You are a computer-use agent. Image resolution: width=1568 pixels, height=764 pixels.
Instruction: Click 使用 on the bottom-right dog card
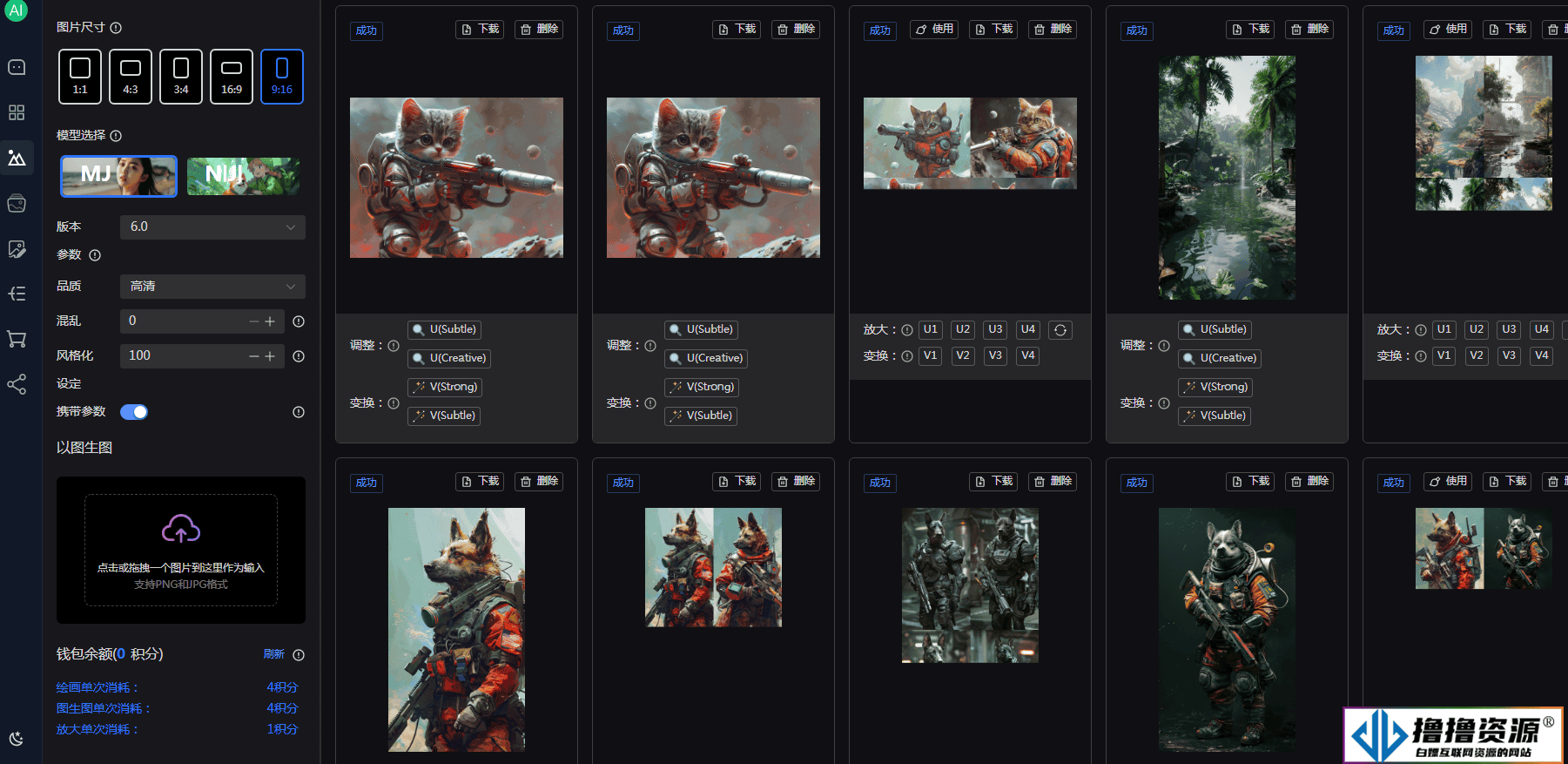[x=1448, y=482]
